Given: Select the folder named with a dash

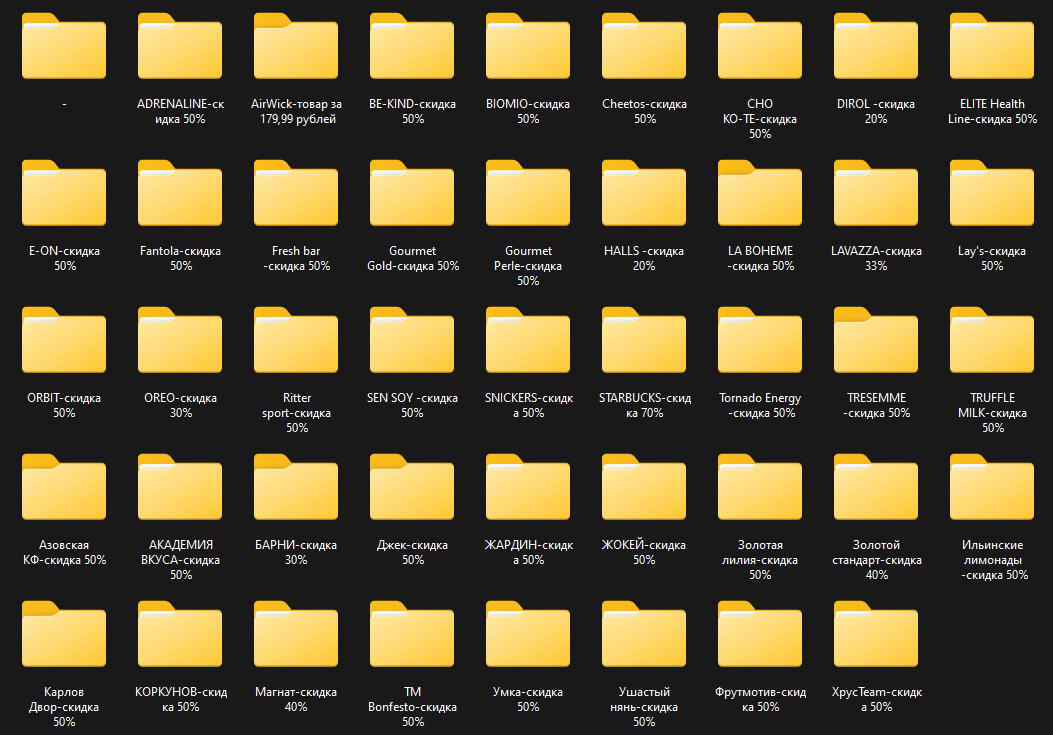Looking at the screenshot, I should point(64,46).
